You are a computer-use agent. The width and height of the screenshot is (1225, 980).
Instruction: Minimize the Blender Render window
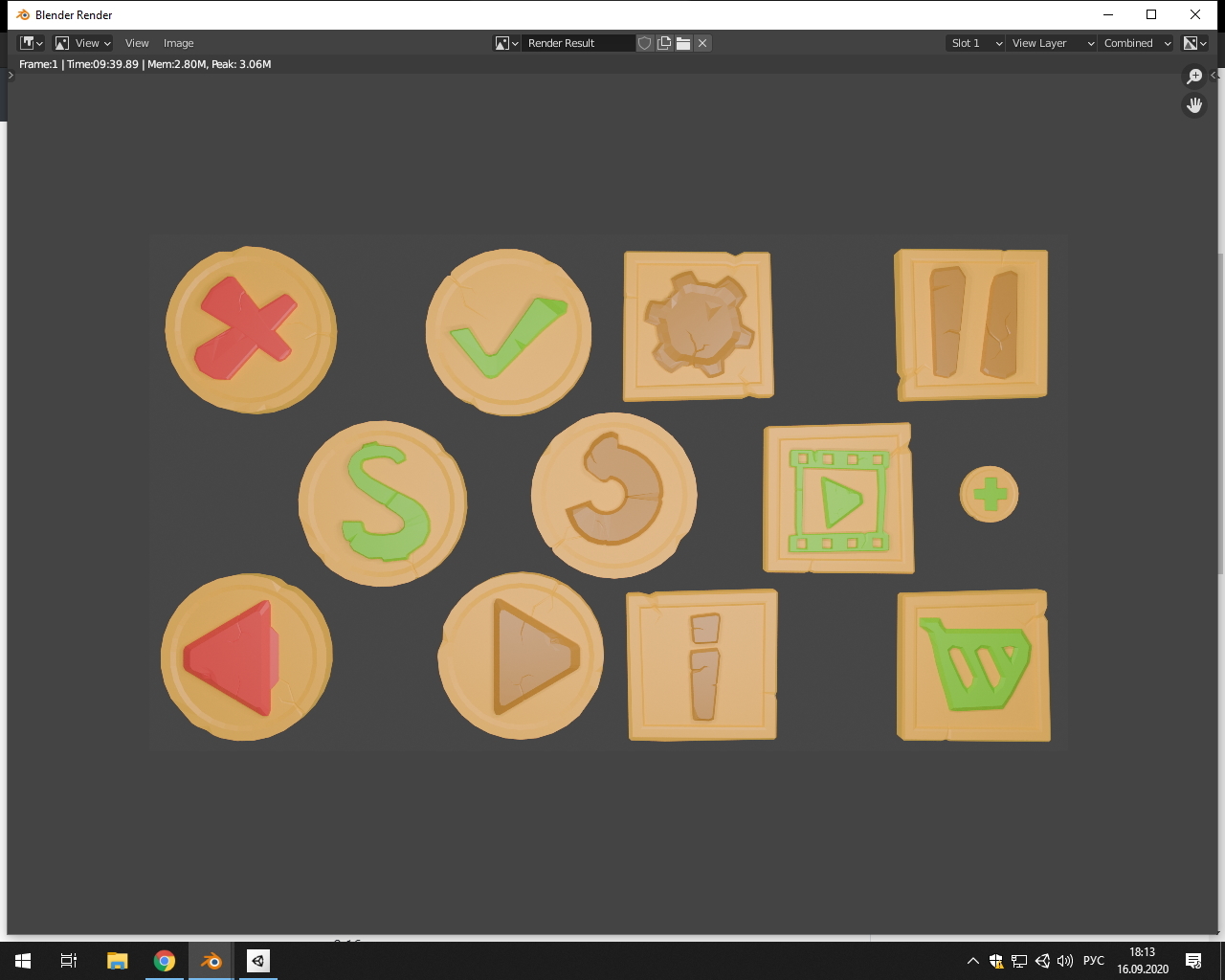1108,14
